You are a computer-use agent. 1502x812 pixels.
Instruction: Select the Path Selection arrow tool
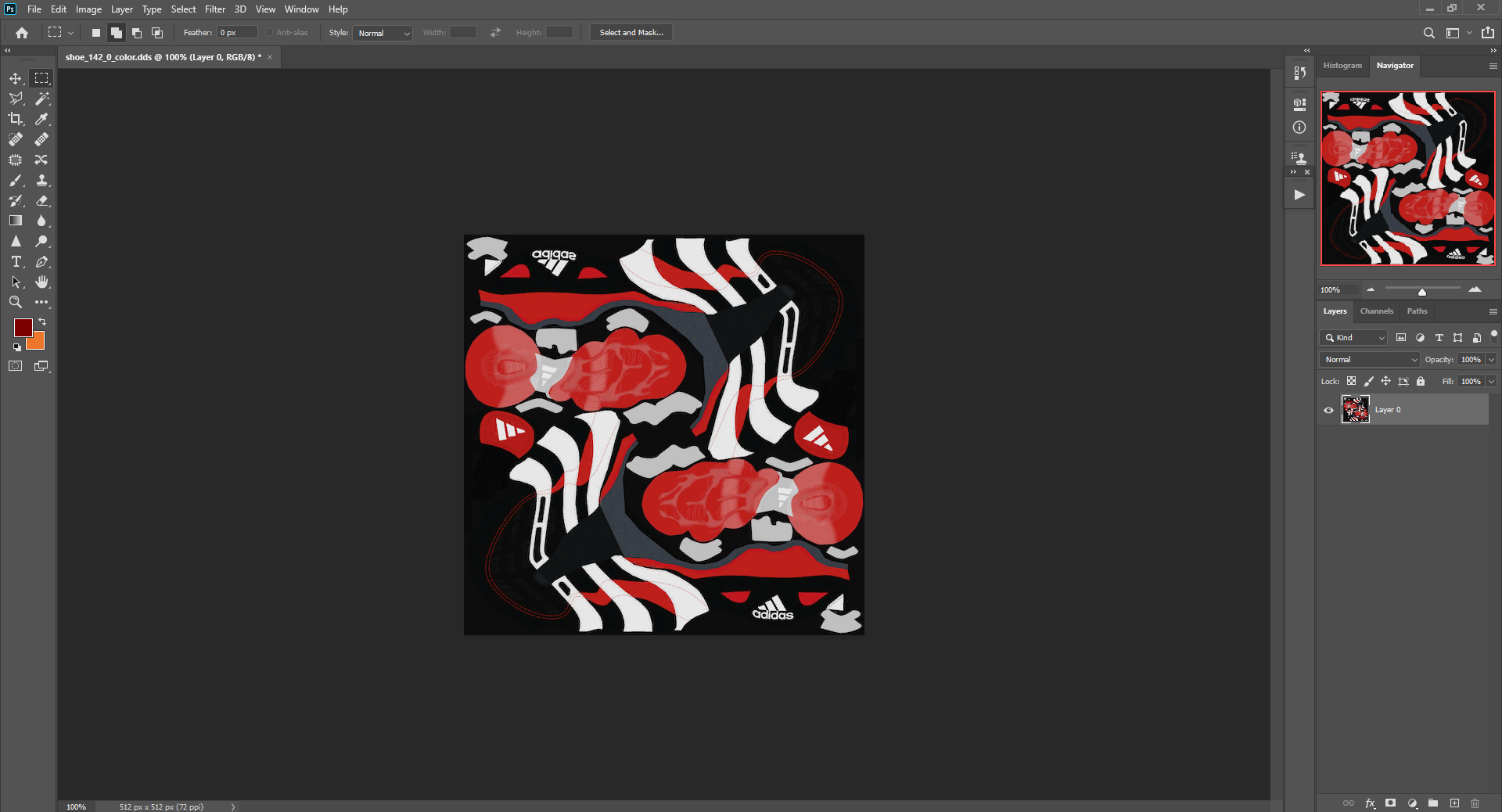pos(16,282)
